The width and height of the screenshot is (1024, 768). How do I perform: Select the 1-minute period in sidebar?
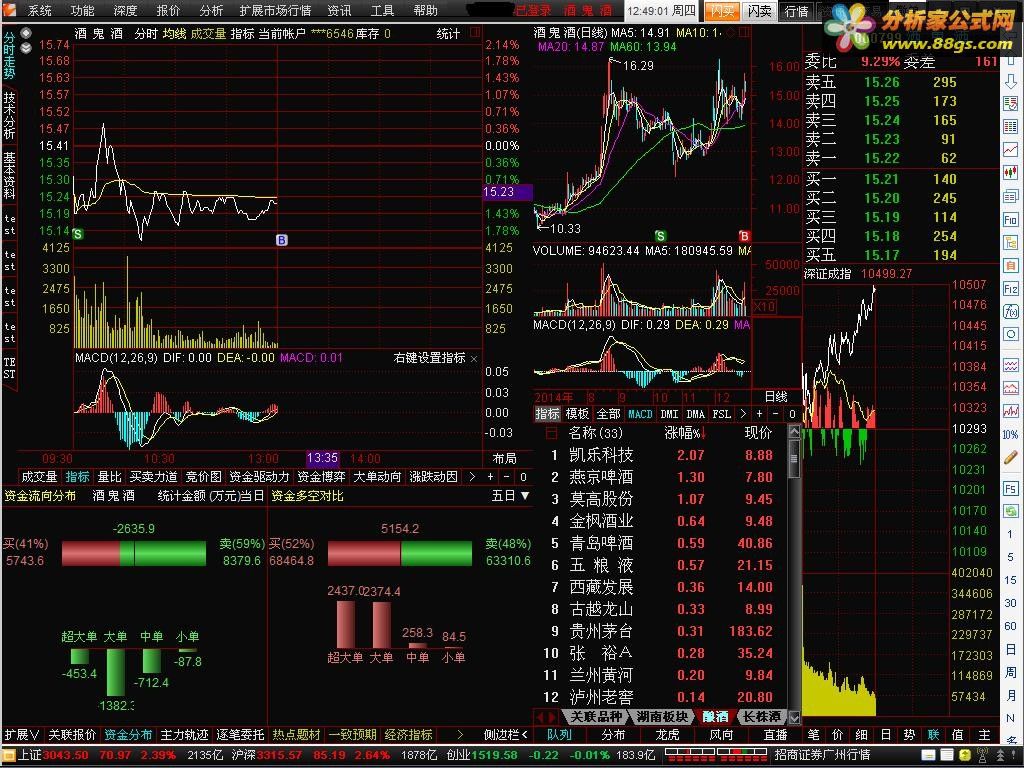[1010, 534]
